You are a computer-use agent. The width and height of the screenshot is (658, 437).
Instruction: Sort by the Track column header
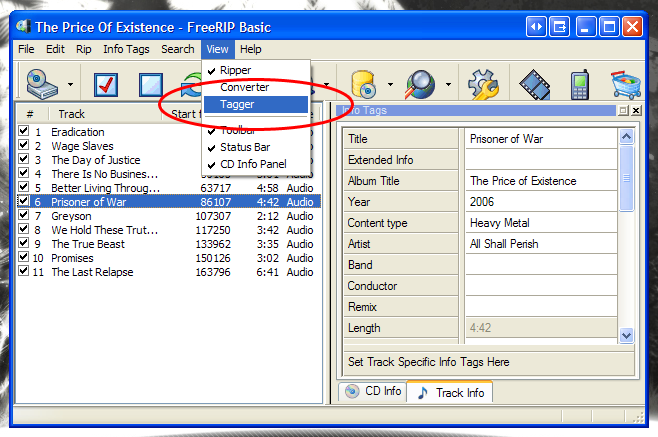click(105, 114)
